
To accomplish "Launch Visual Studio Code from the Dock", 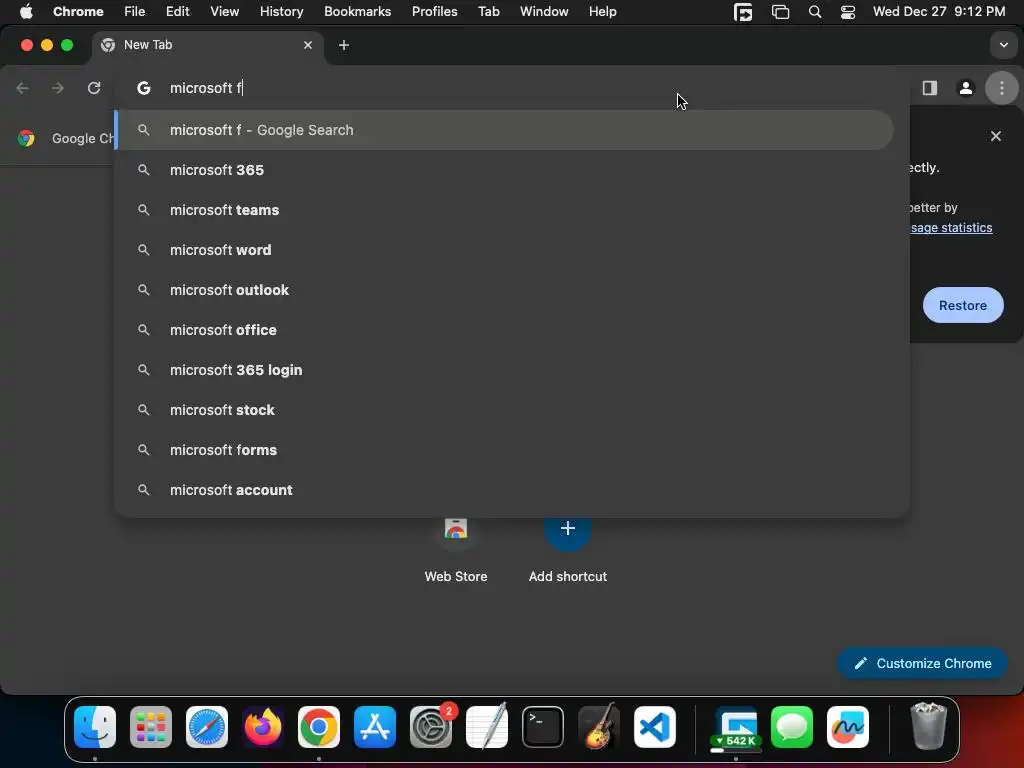I will point(655,727).
